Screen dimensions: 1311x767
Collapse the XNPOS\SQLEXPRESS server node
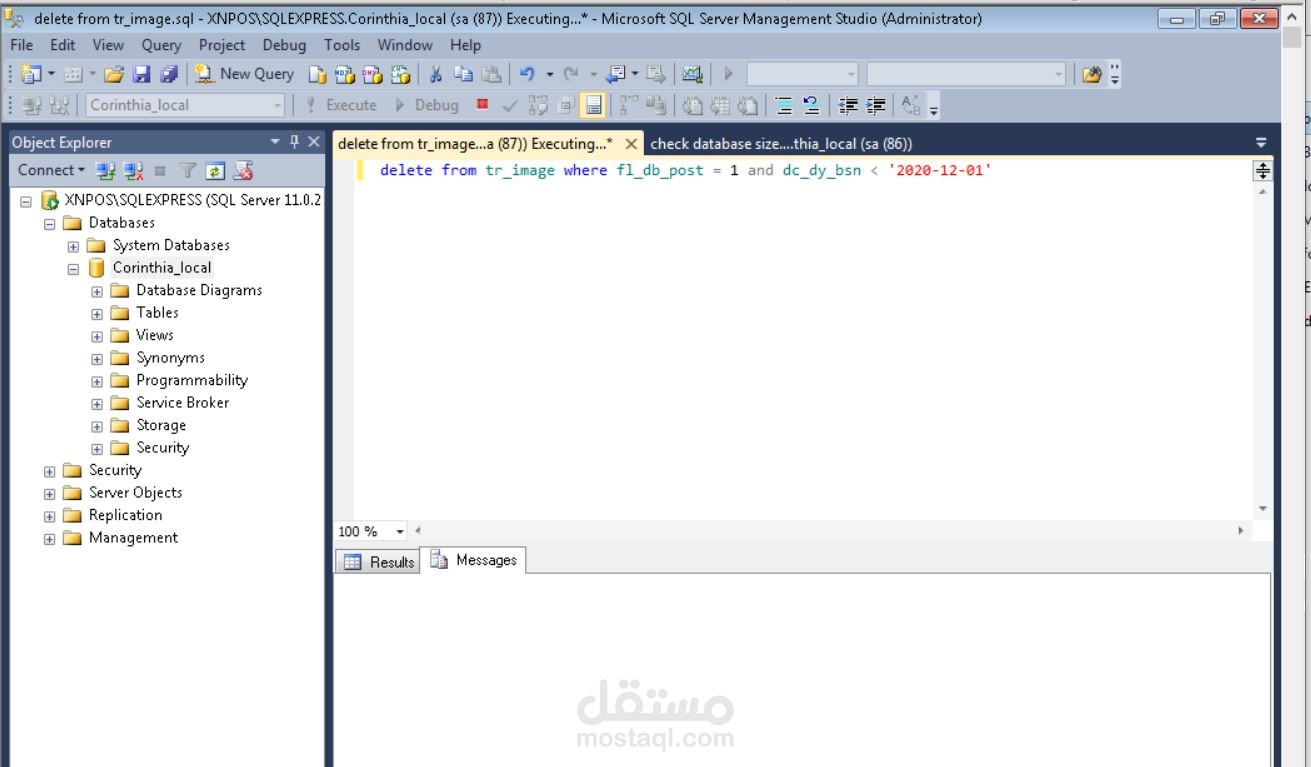coord(26,200)
